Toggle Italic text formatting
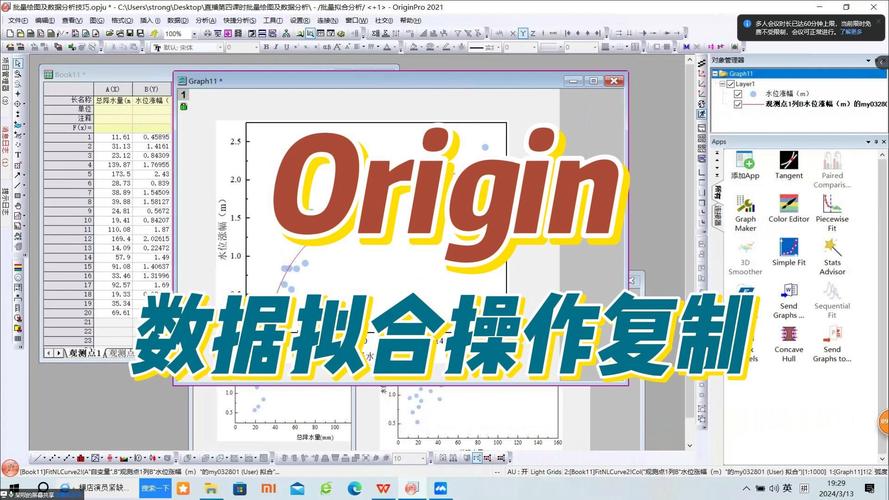The width and height of the screenshot is (889, 500). pyautogui.click(x=276, y=48)
